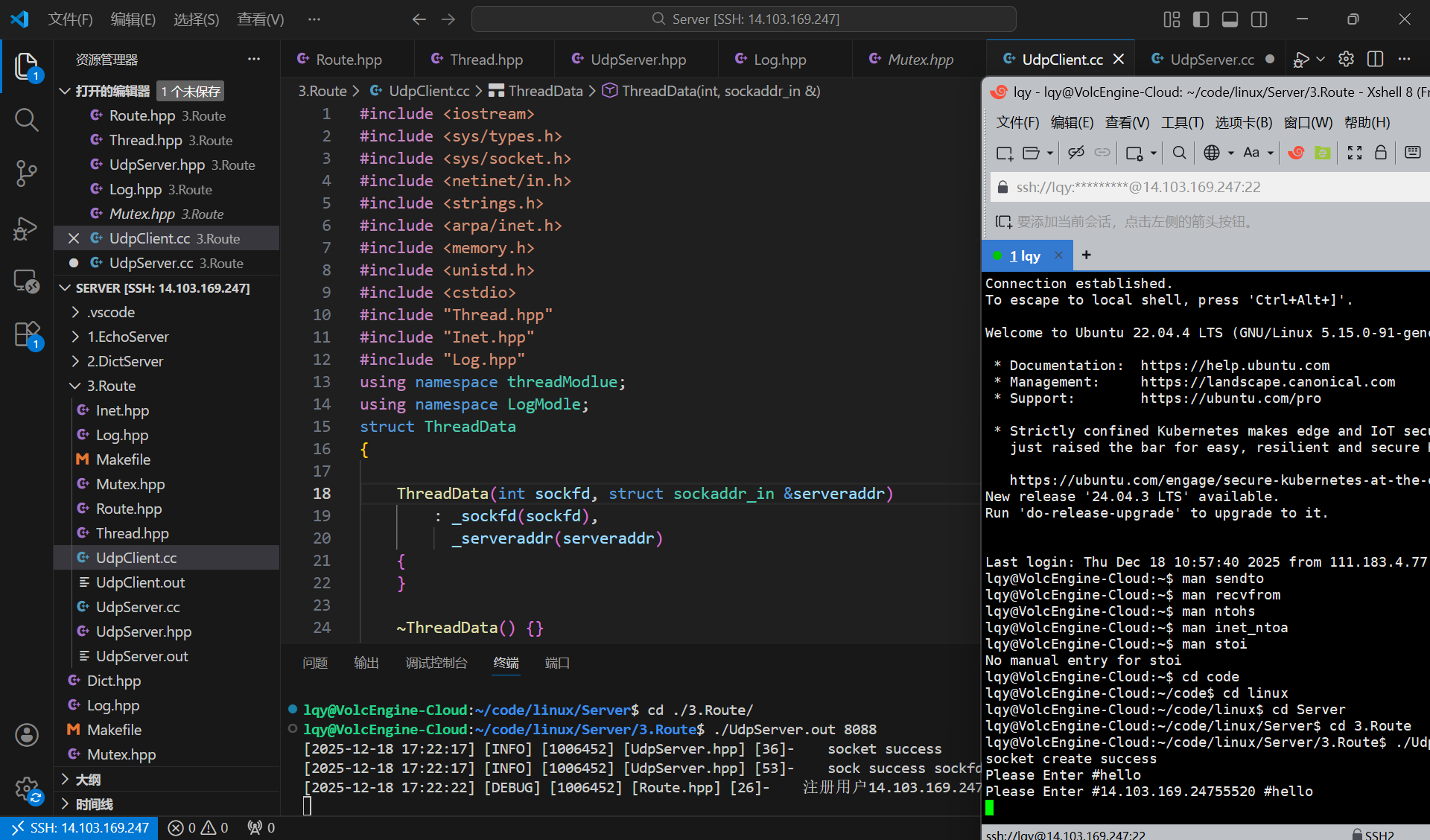Open Extensions view
The height and width of the screenshot is (840, 1430).
pos(27,334)
